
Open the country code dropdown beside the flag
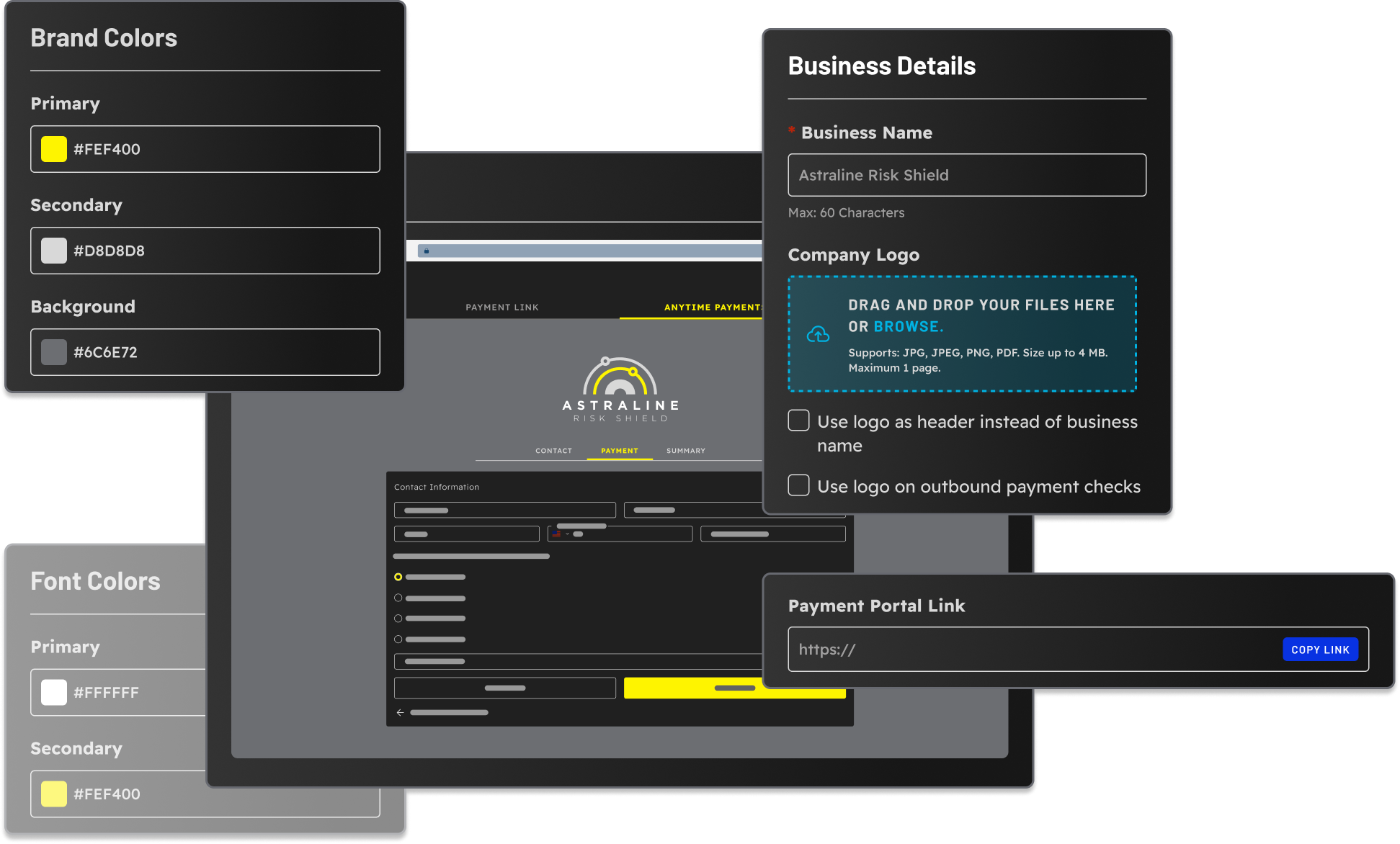coord(567,534)
